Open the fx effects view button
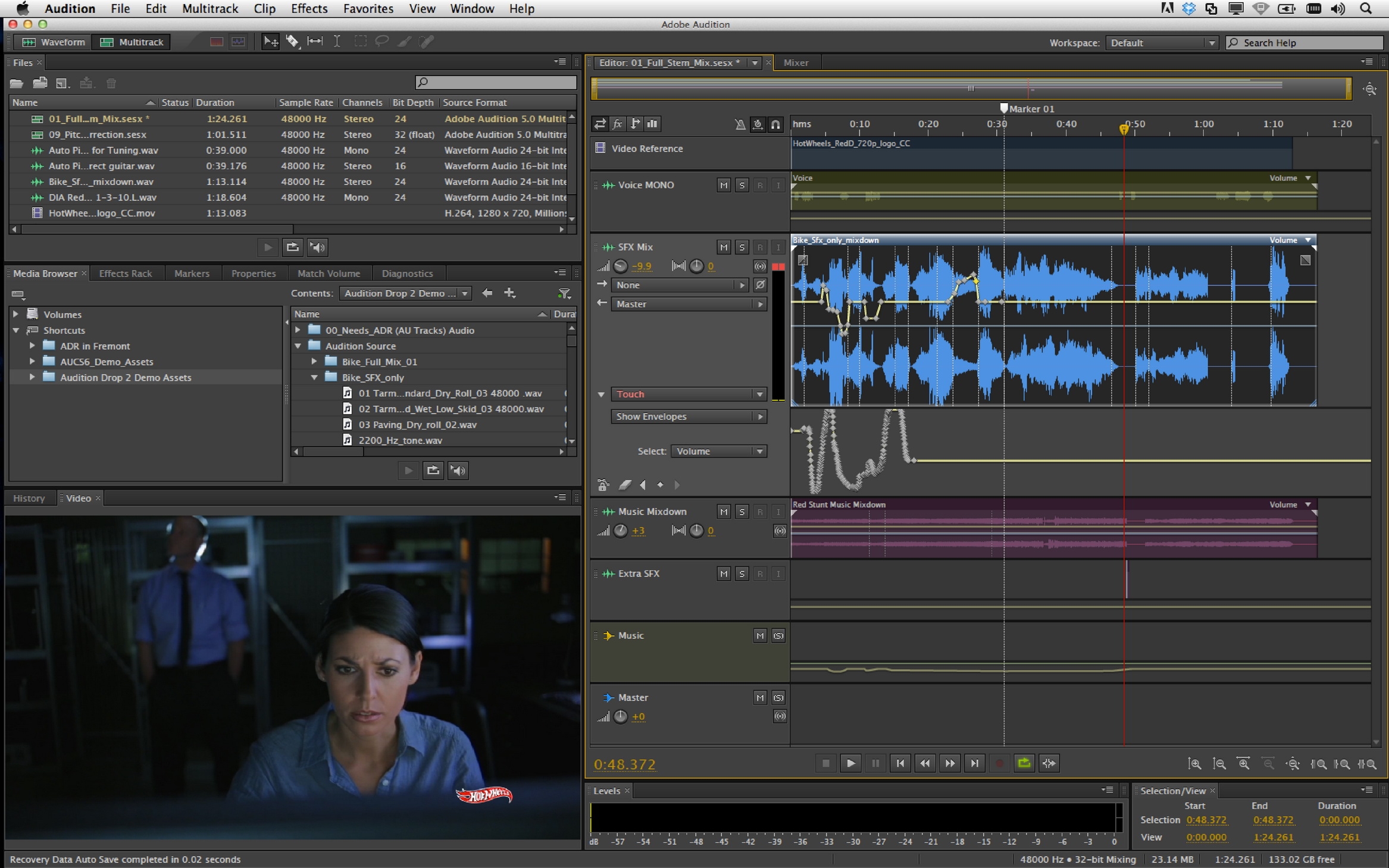The width and height of the screenshot is (1389, 868). pos(617,124)
